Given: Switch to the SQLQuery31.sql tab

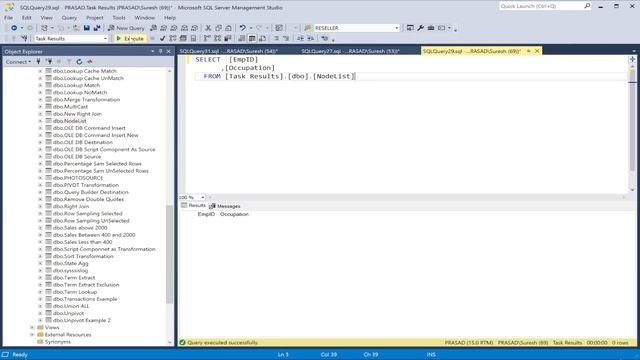Looking at the screenshot, I should [x=229, y=51].
